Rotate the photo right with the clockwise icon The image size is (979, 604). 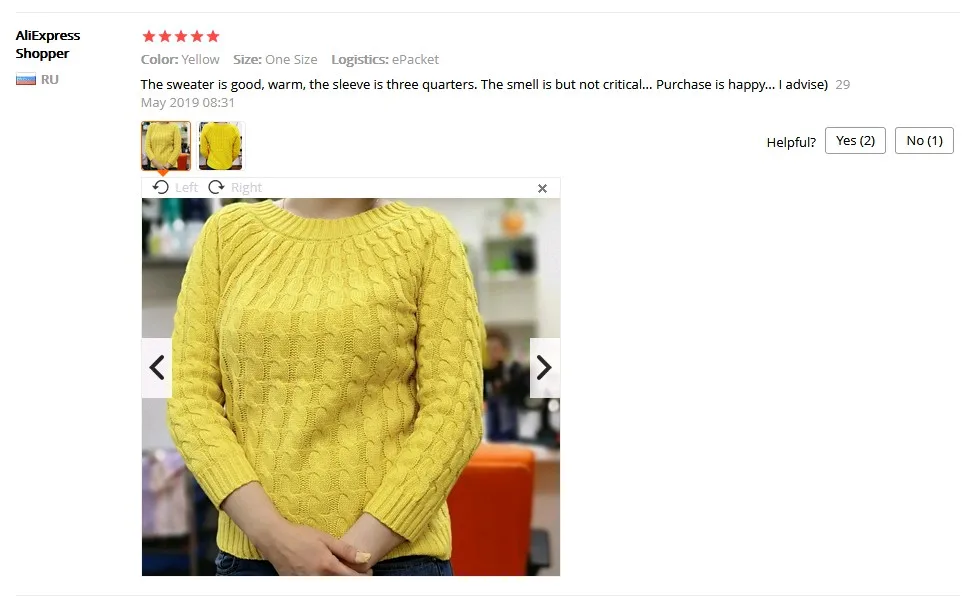[216, 187]
